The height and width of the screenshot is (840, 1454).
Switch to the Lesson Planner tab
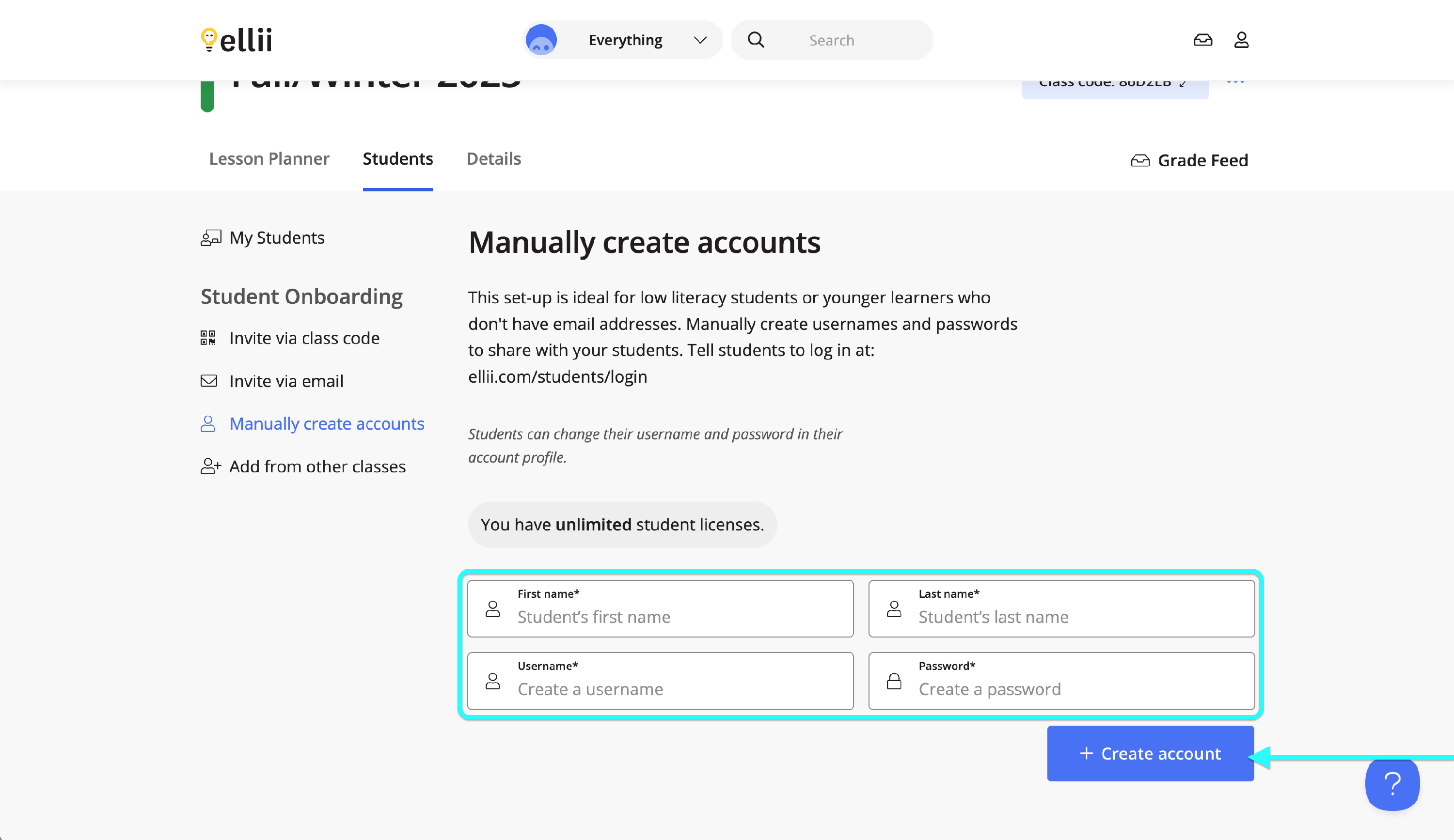(269, 158)
